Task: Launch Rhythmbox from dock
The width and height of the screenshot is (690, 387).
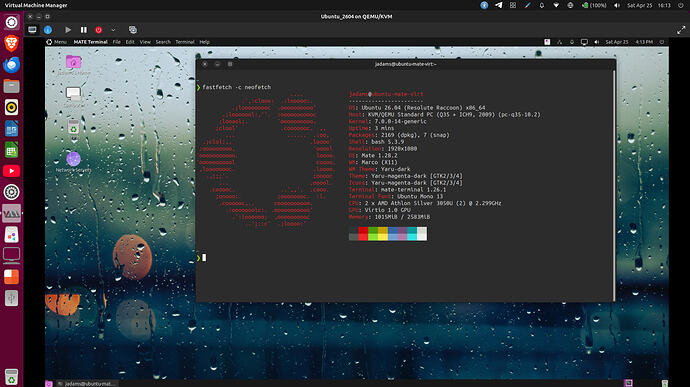Action: tap(11, 107)
